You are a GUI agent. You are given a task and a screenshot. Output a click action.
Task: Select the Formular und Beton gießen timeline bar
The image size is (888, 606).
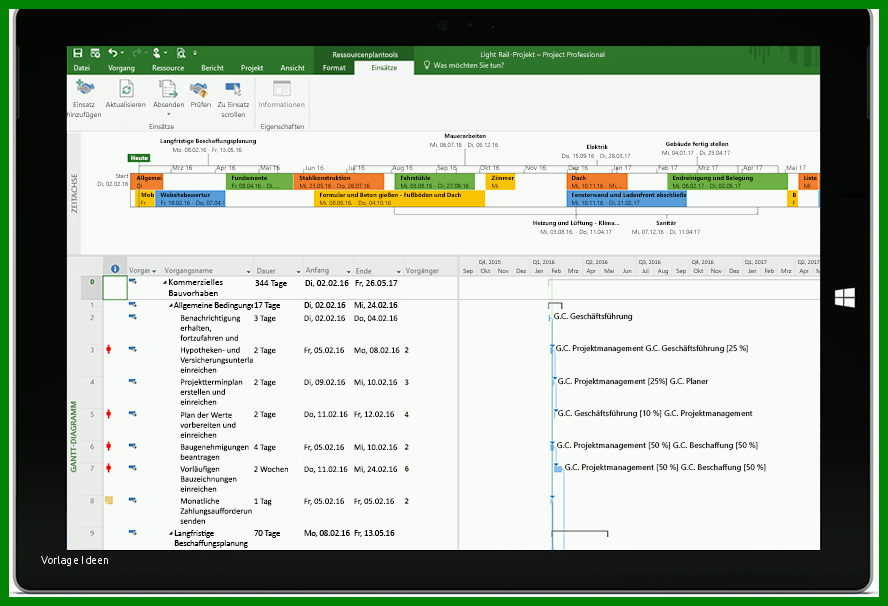tap(400, 199)
